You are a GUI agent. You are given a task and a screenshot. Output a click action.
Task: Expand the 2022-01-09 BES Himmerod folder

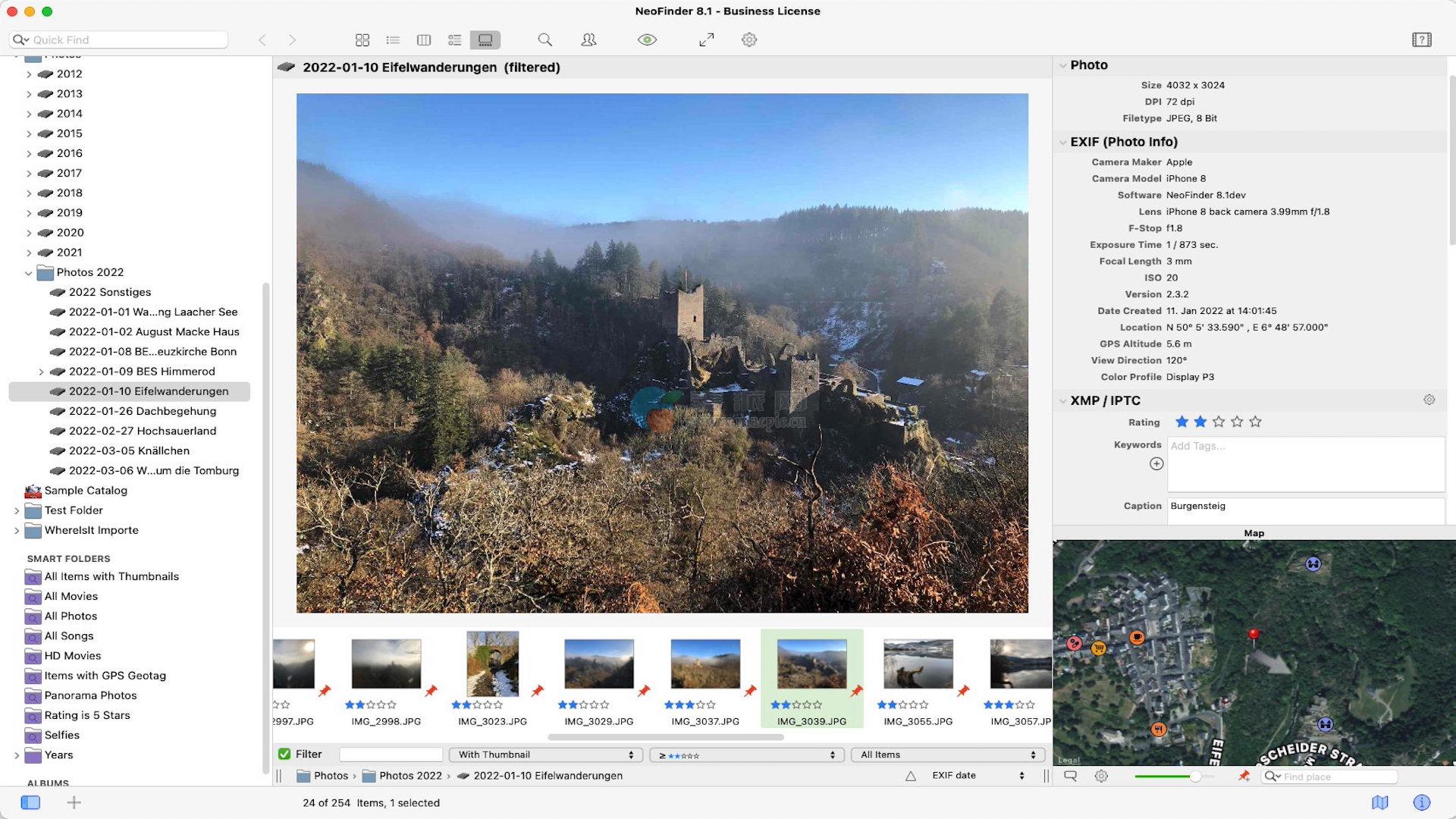tap(41, 372)
